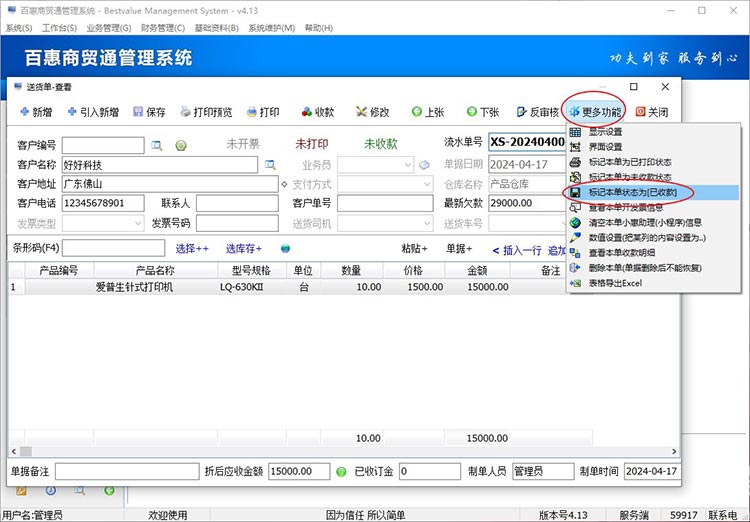Click the 收款 receive payment button

pyautogui.click(x=318, y=112)
